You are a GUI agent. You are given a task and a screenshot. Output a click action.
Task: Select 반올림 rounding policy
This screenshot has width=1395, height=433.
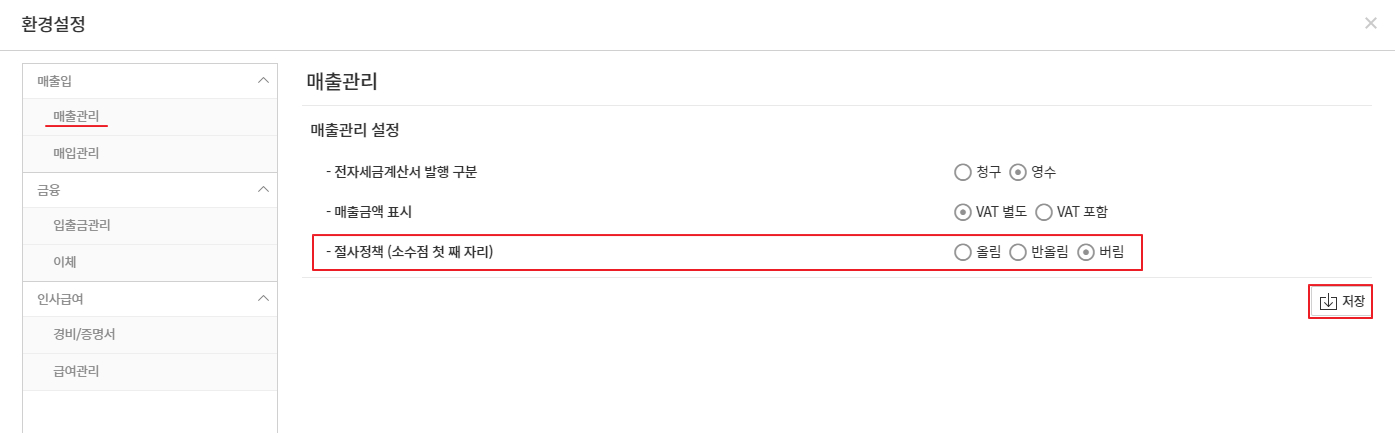click(x=1018, y=252)
